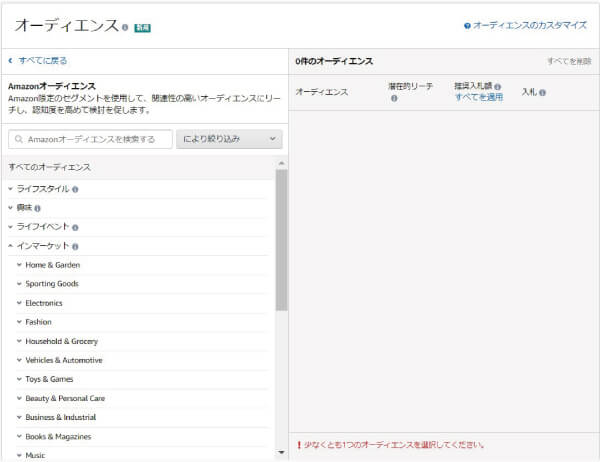The image size is (600, 462).
Task: Click the 潜在的リーチ column header
Action: pyautogui.click(x=411, y=86)
